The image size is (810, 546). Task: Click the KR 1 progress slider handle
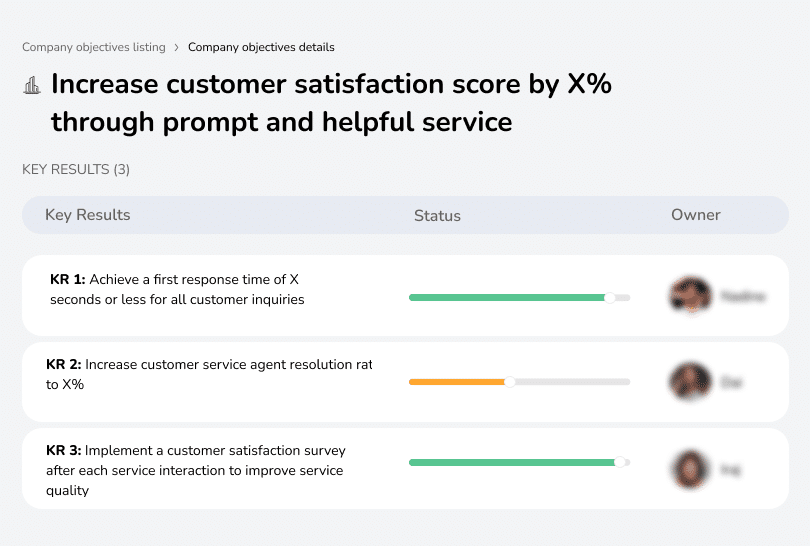tap(610, 297)
